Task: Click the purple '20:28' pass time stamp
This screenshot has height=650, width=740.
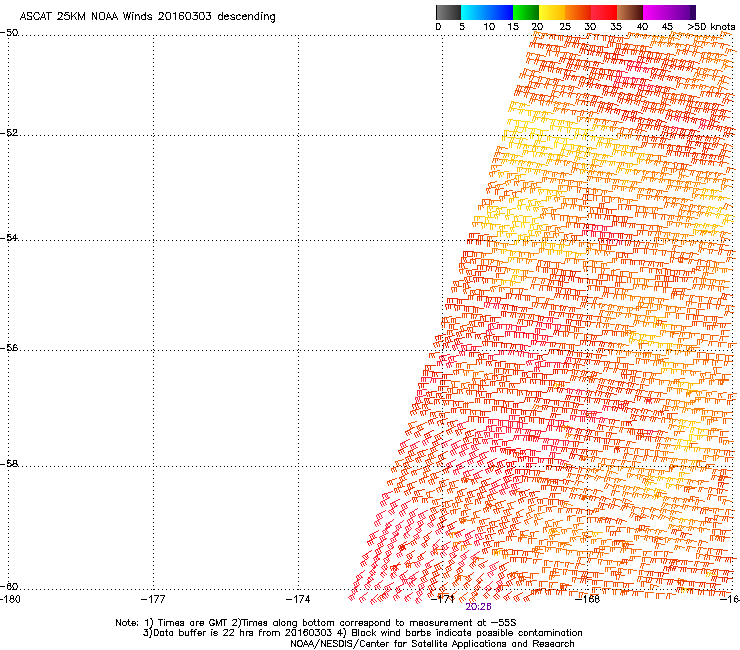Action: [478, 607]
